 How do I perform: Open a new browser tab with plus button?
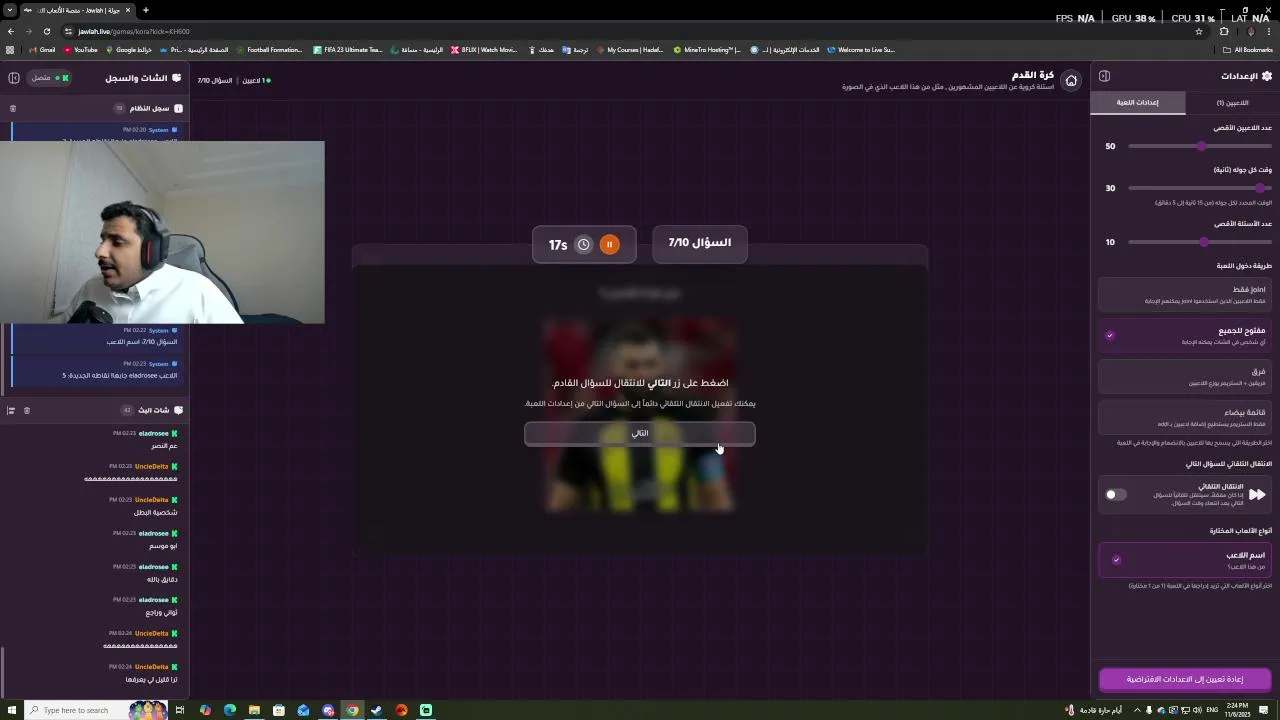tap(145, 10)
